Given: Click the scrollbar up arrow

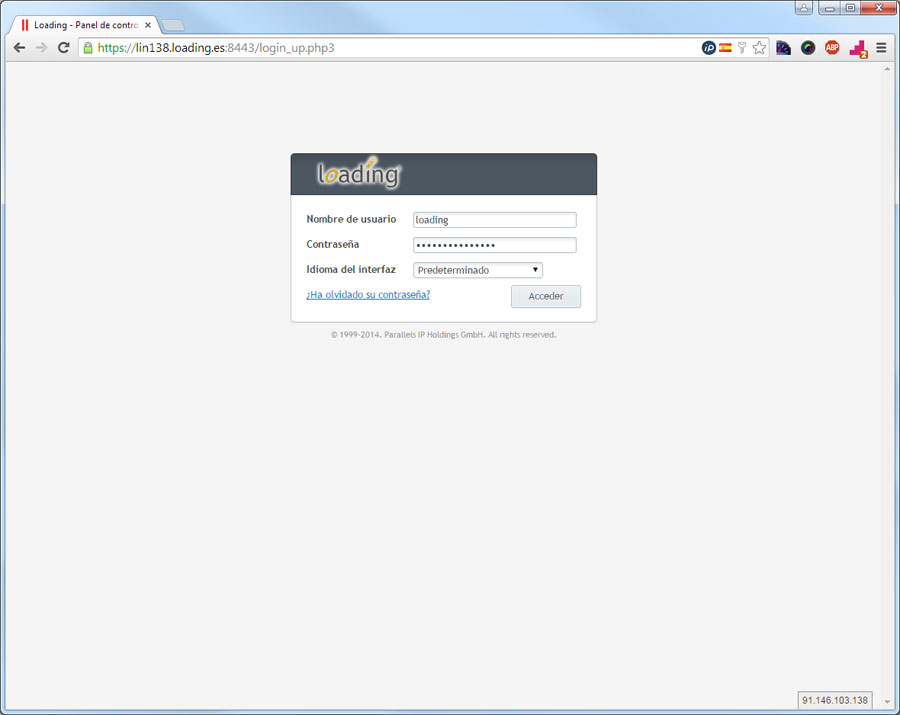Looking at the screenshot, I should (887, 69).
